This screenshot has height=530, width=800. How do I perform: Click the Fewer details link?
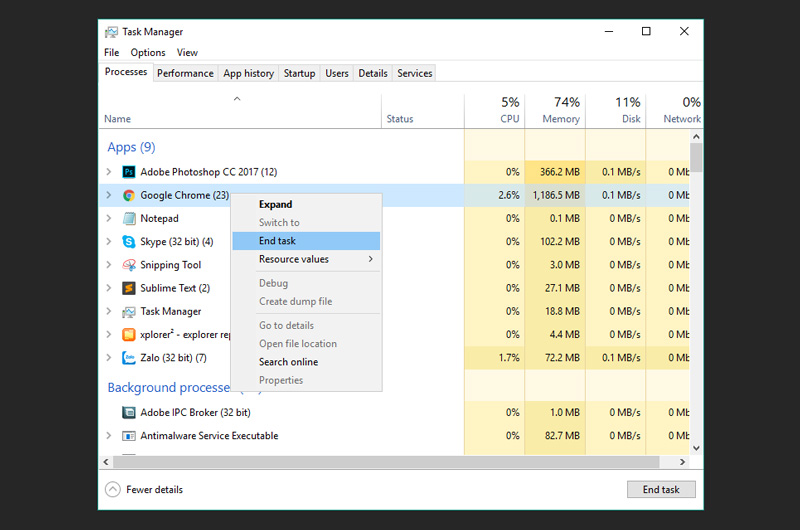click(154, 490)
